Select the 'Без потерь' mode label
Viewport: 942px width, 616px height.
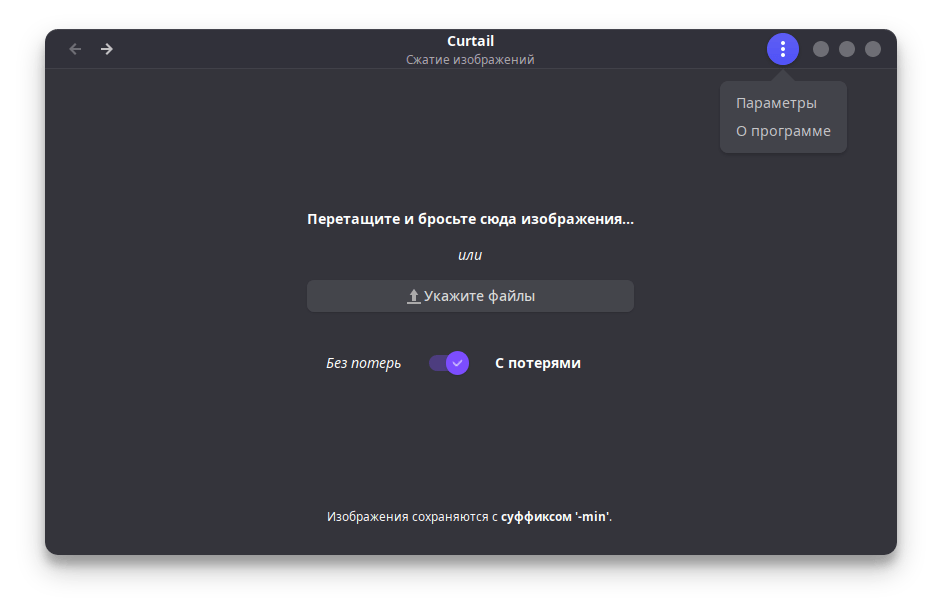pyautogui.click(x=363, y=363)
